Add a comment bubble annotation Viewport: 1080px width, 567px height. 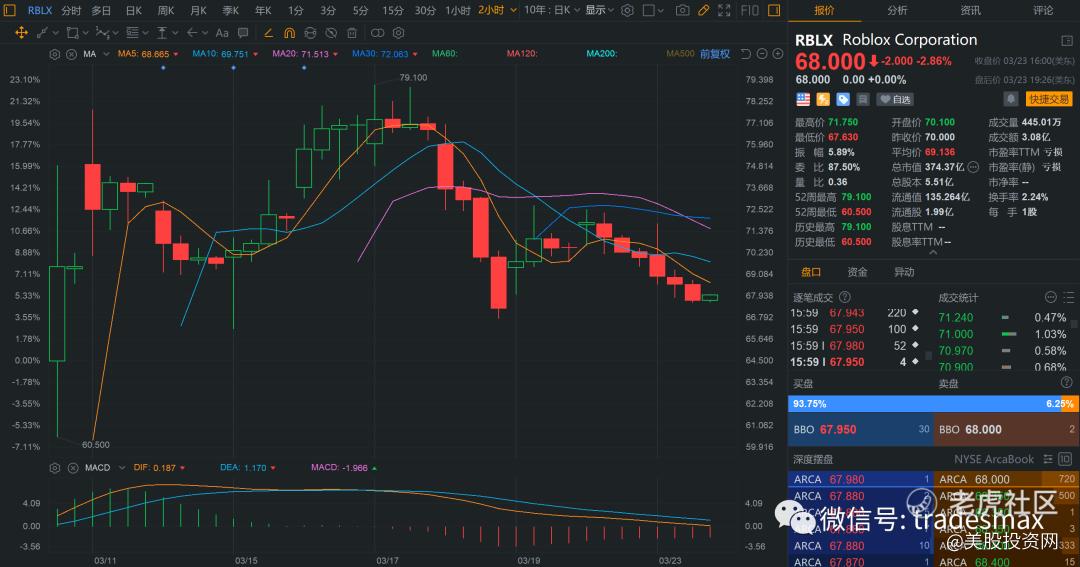click(242, 32)
